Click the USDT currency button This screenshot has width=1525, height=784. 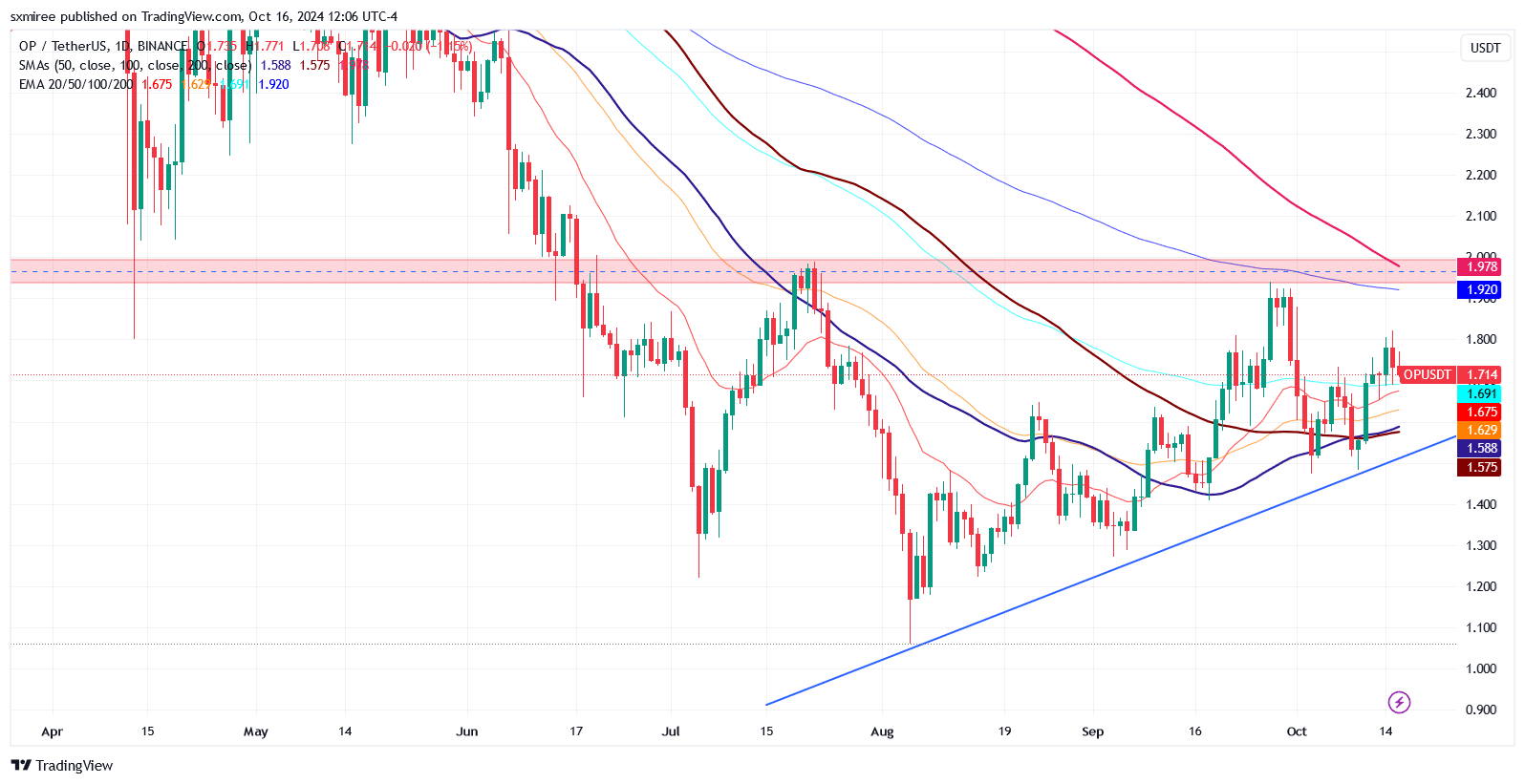(x=1485, y=48)
